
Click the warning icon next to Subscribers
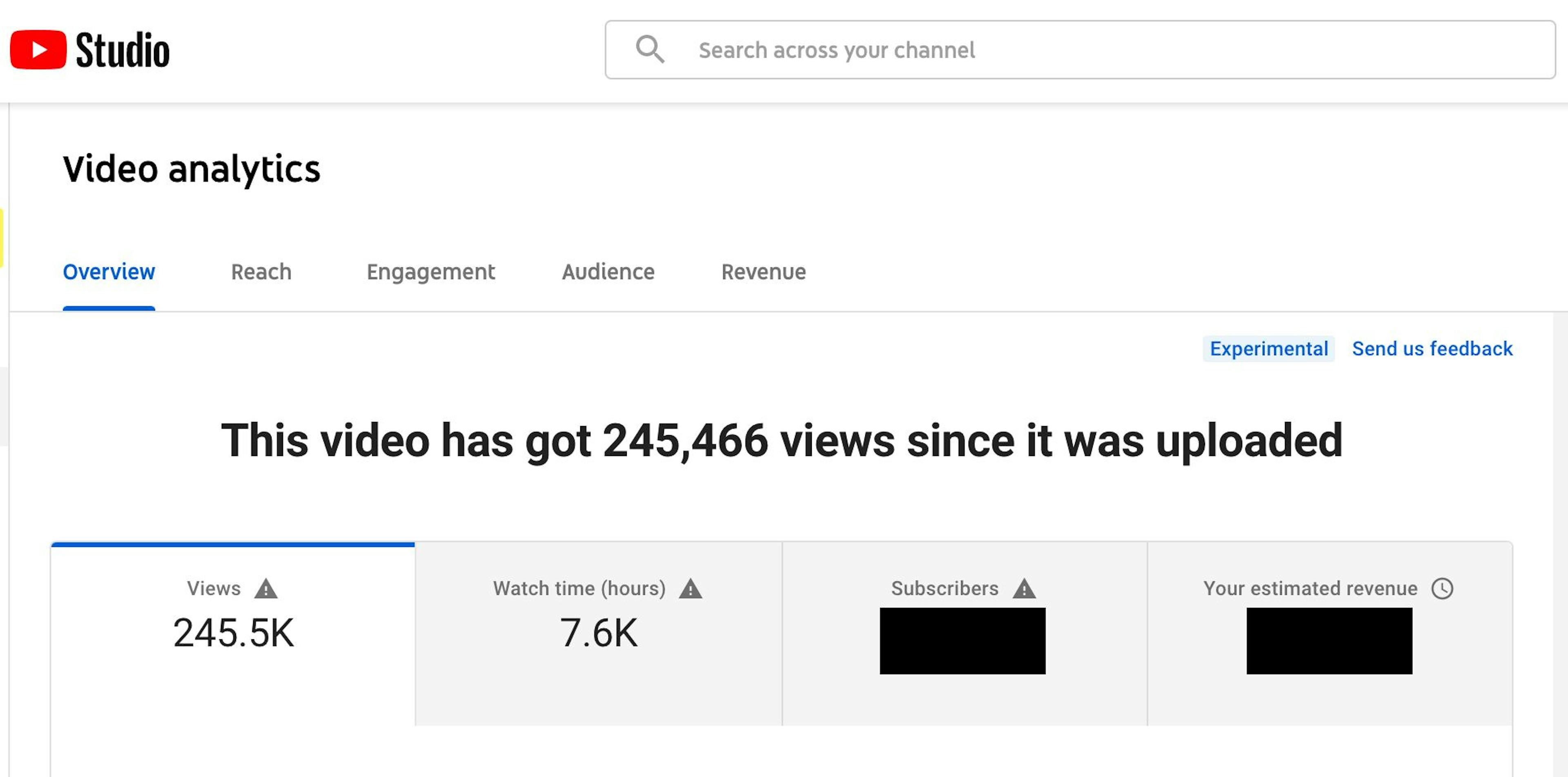click(1024, 589)
